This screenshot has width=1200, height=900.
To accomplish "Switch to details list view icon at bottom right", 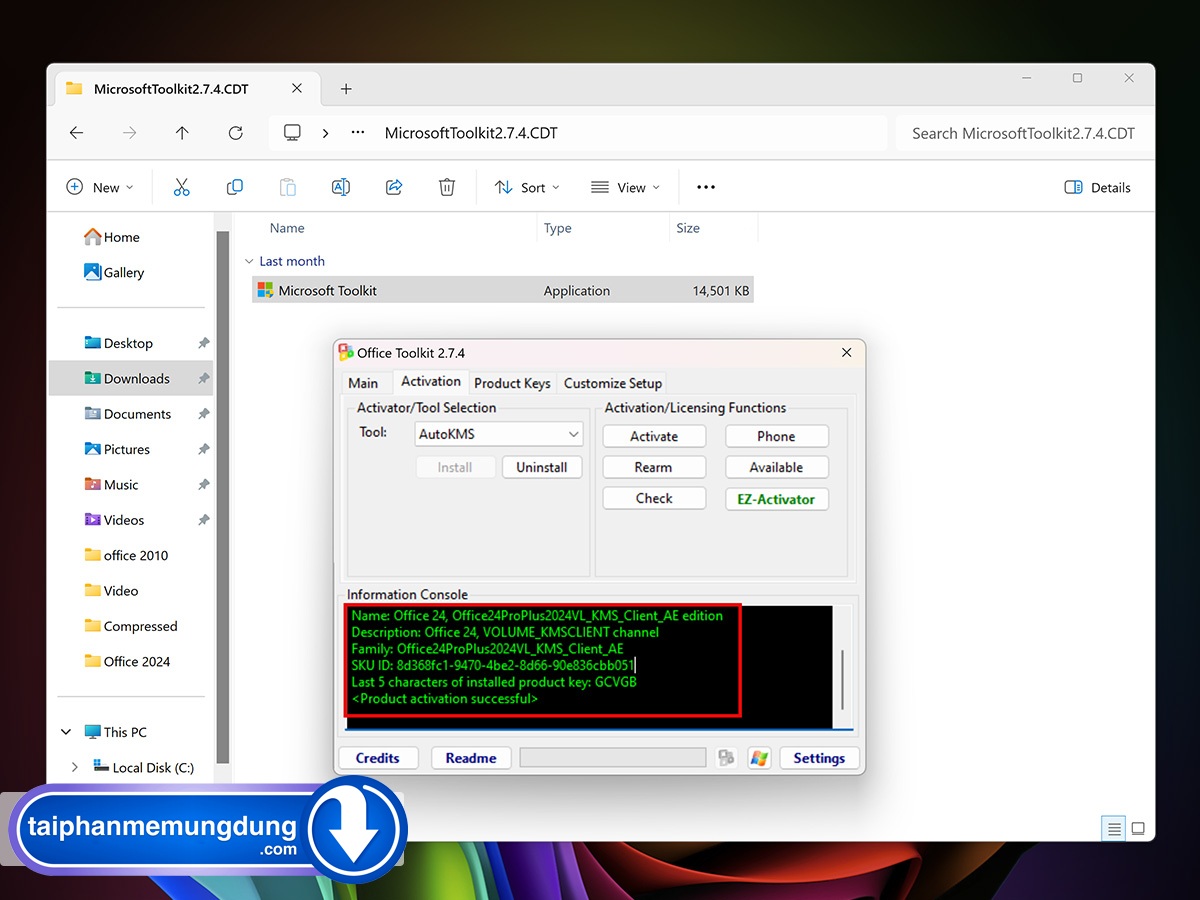I will pyautogui.click(x=1113, y=828).
